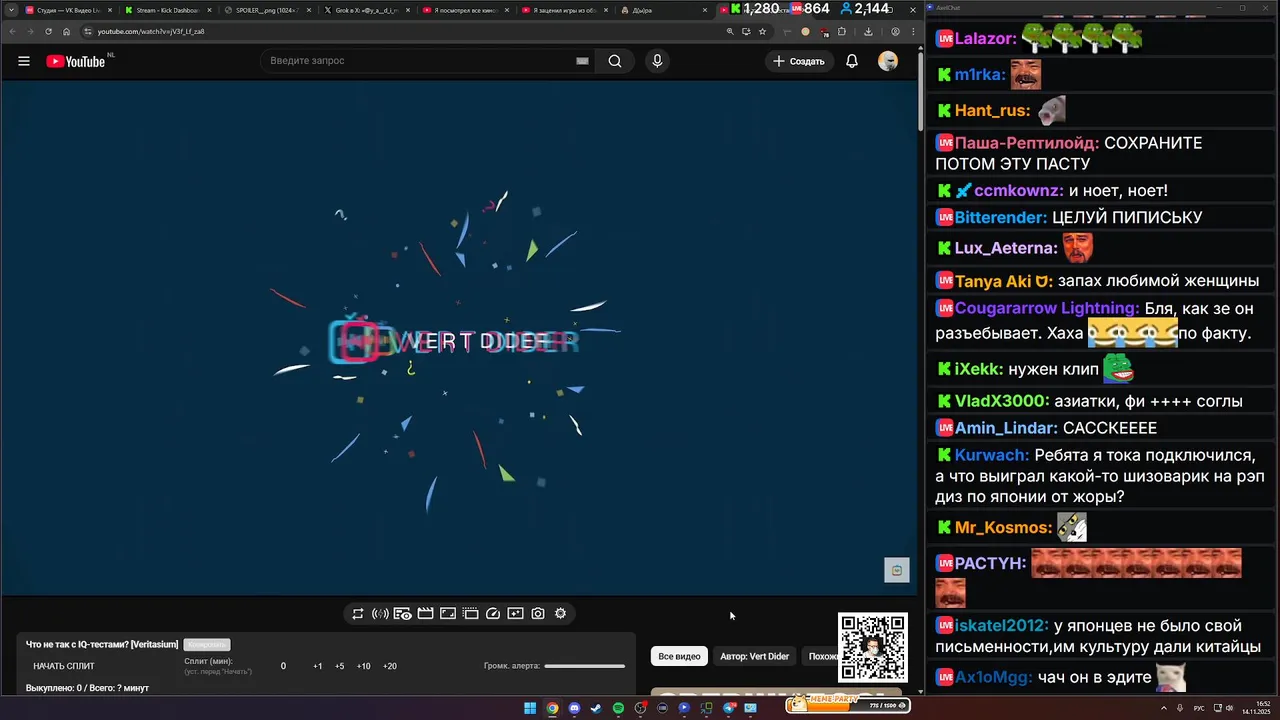Open browser downloads icon
The height and width of the screenshot is (720, 1280).
pyautogui.click(x=868, y=31)
